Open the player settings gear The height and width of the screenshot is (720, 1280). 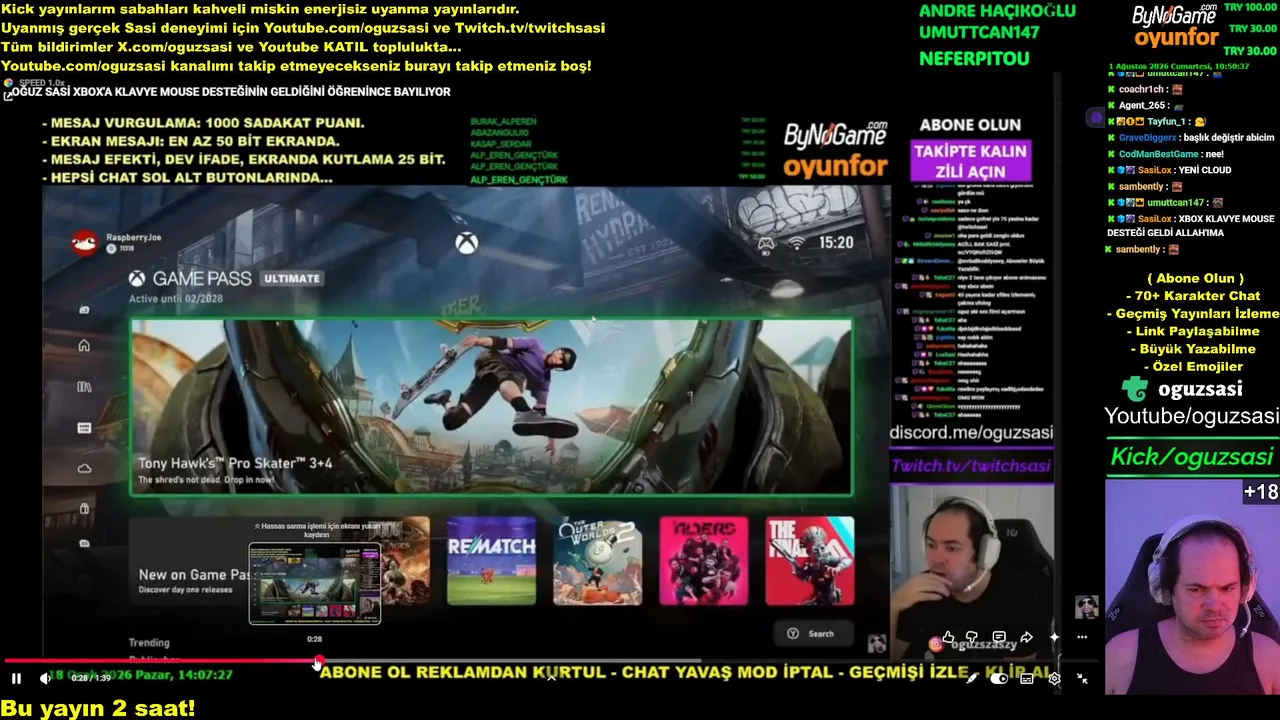[x=1054, y=678]
